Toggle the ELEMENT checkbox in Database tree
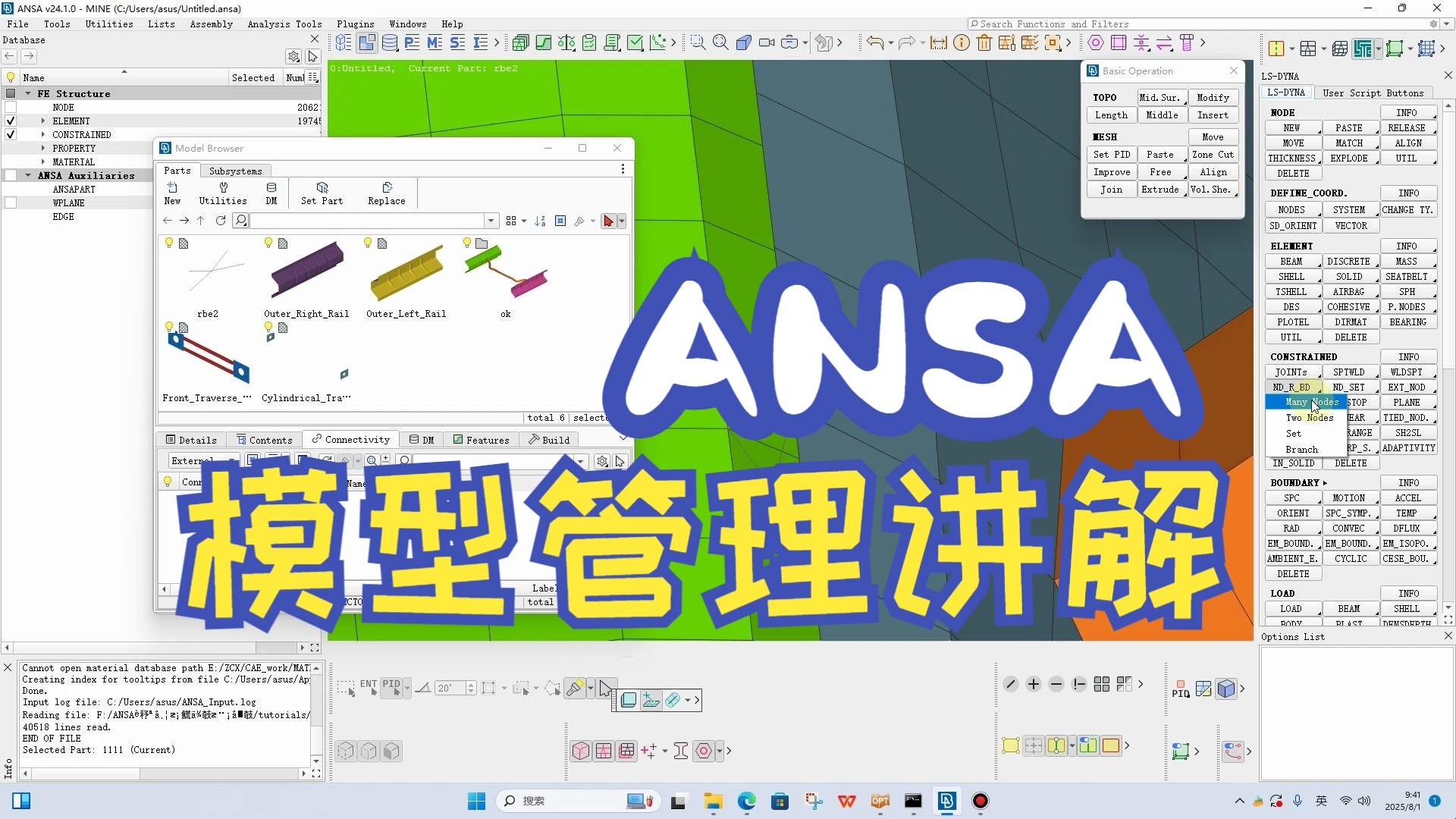 [11, 121]
